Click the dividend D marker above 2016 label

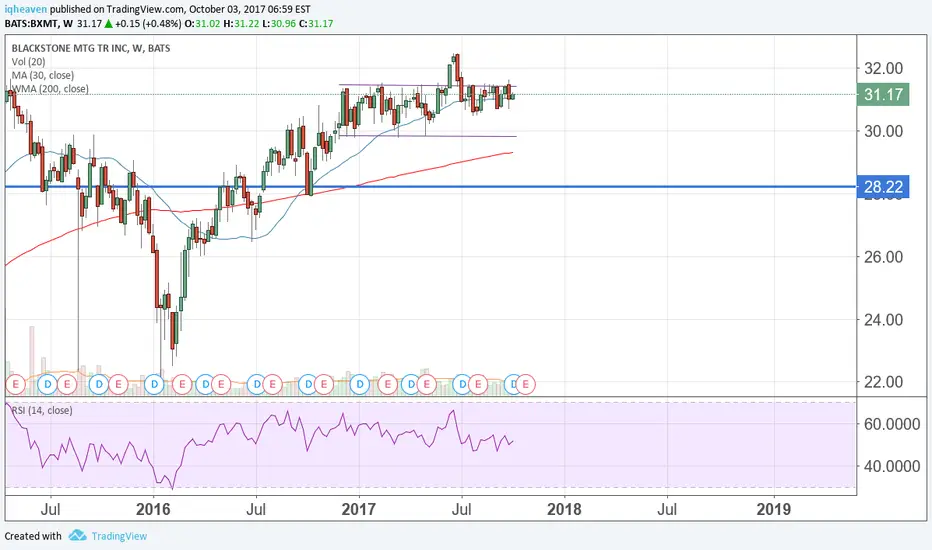click(x=155, y=385)
